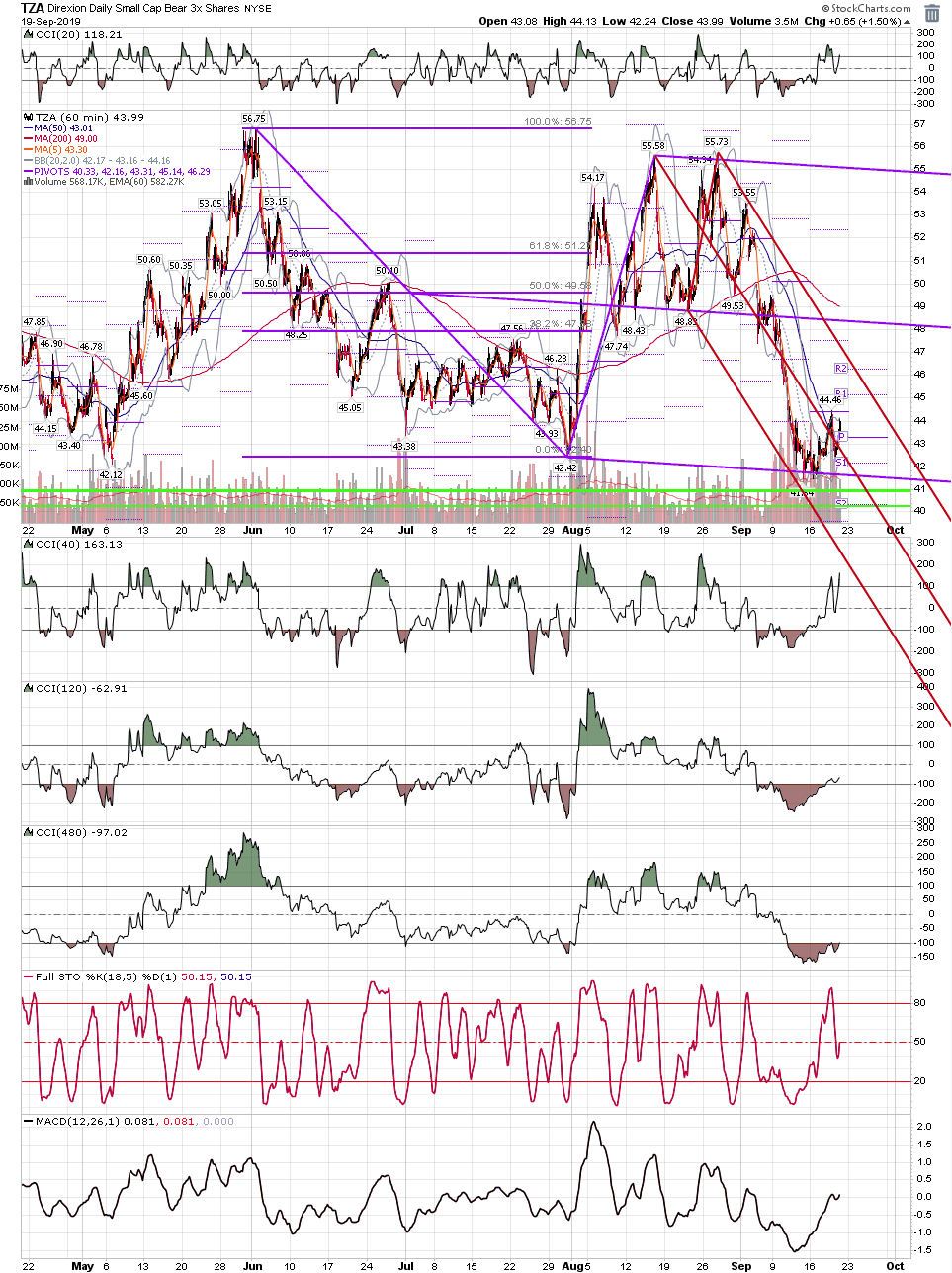Click the "42.42" low price label

[564, 468]
